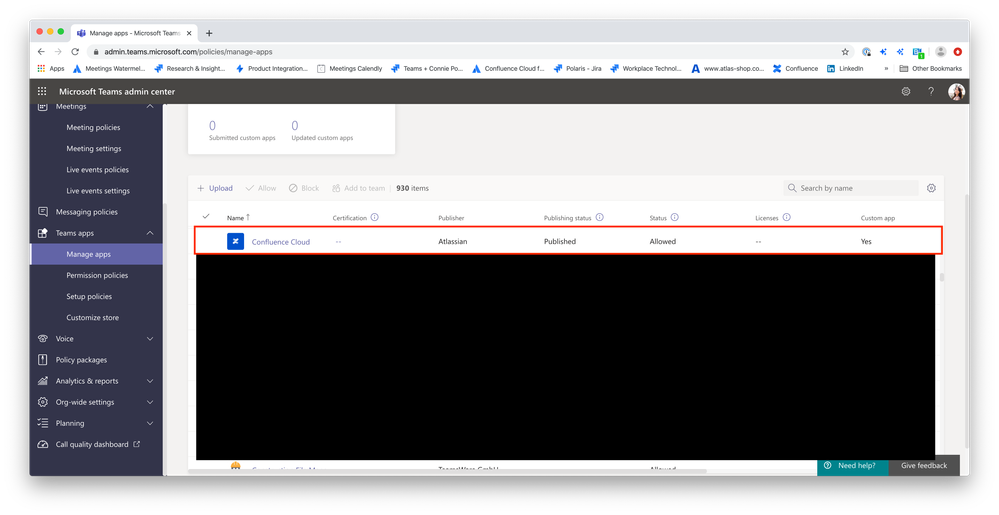Focus the Search by name field
The height and width of the screenshot is (515, 999).
click(851, 188)
